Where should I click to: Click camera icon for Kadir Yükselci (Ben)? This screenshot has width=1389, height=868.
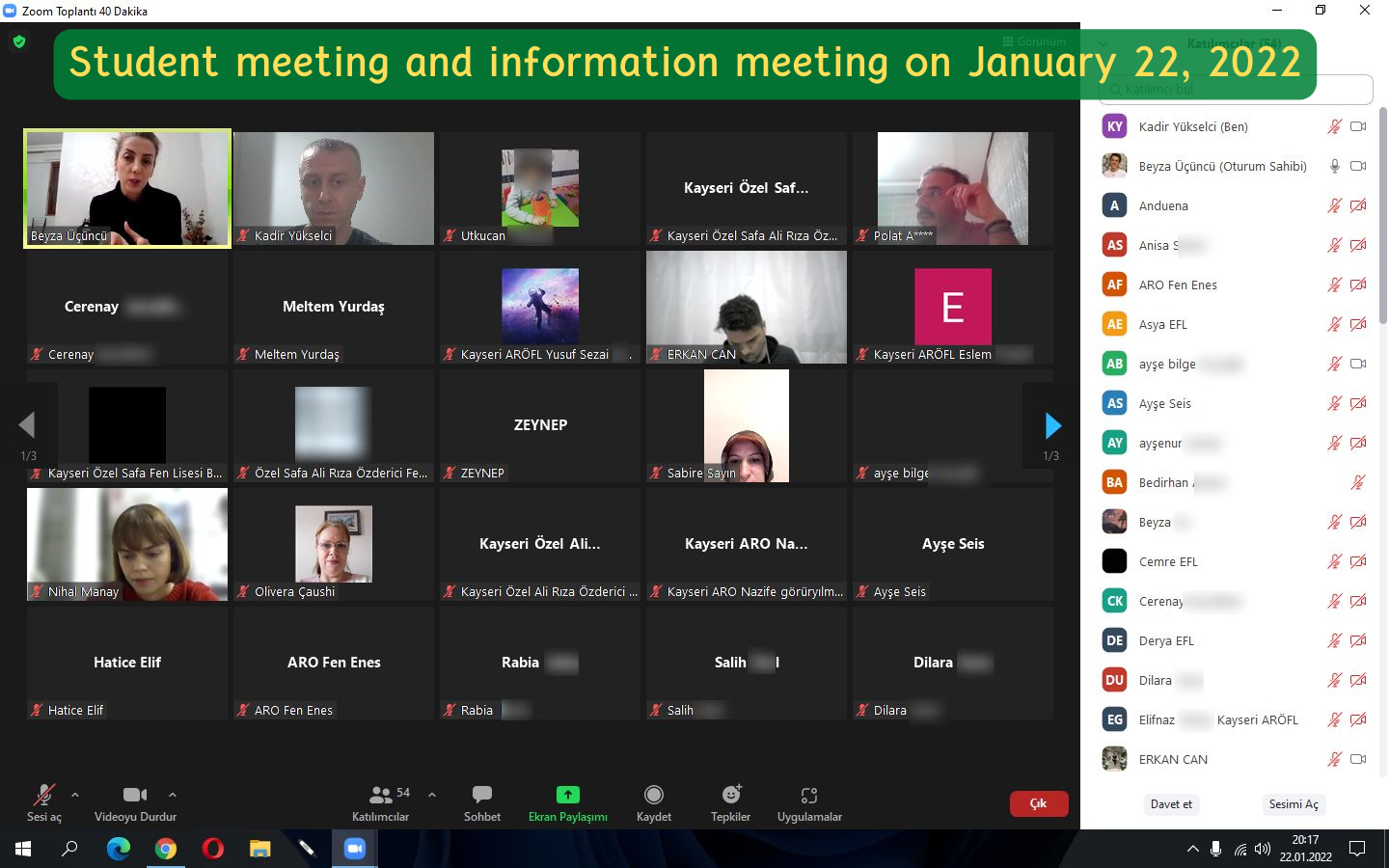[x=1358, y=126]
